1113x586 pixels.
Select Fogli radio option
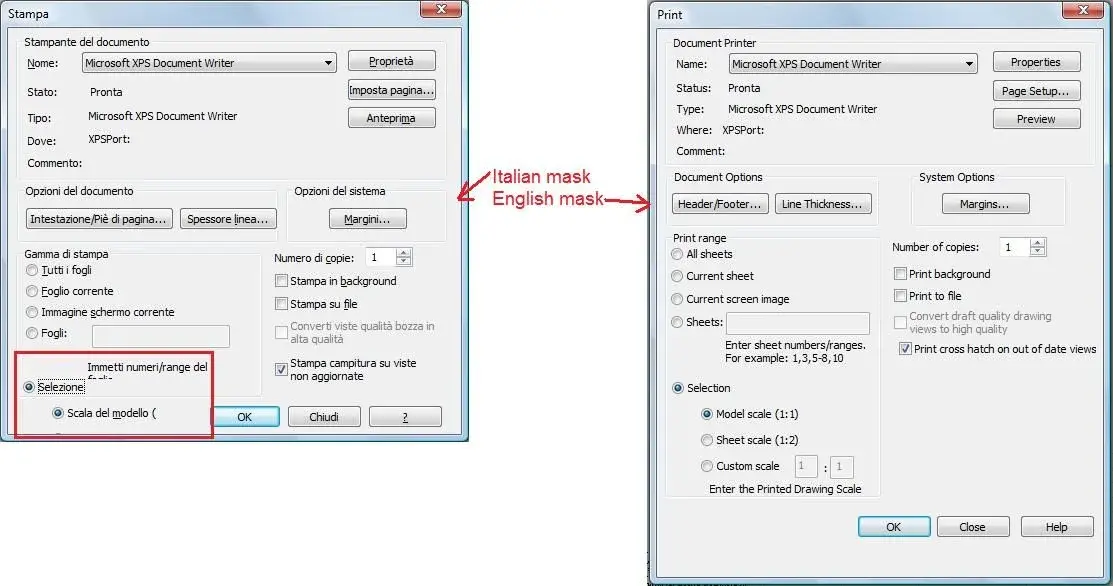pos(32,332)
